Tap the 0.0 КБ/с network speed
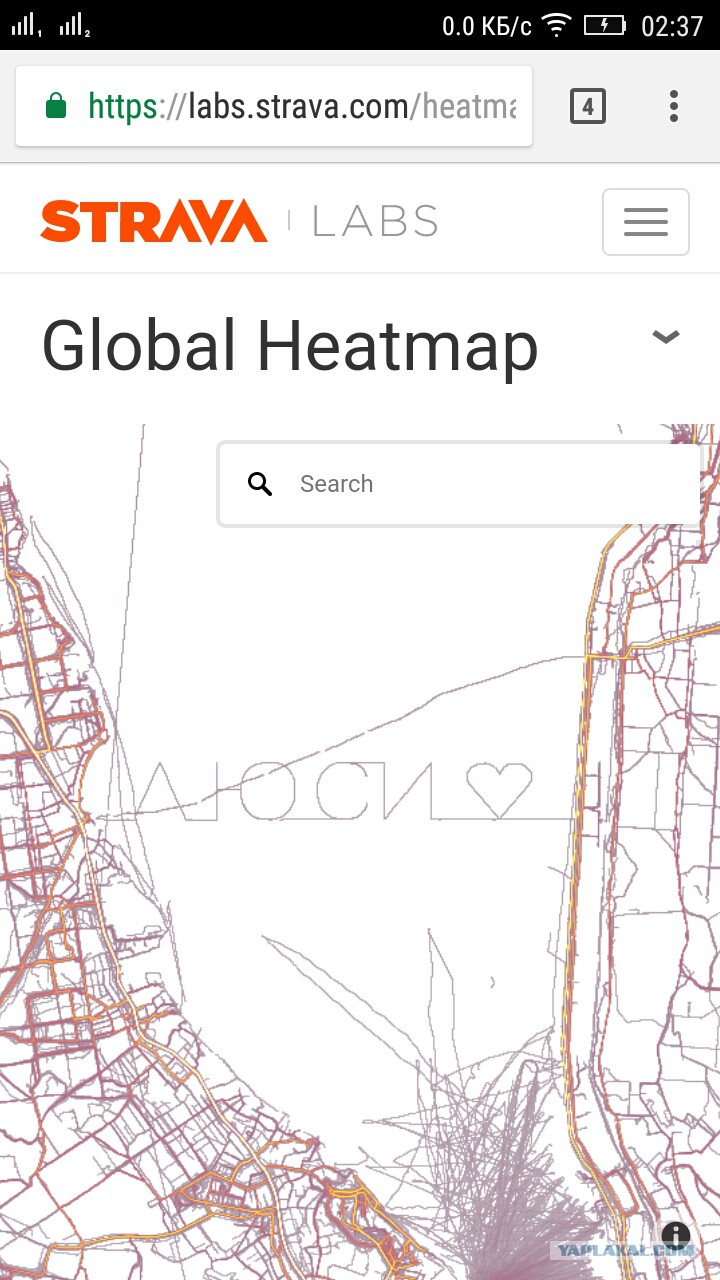This screenshot has width=720, height=1280. click(x=487, y=26)
